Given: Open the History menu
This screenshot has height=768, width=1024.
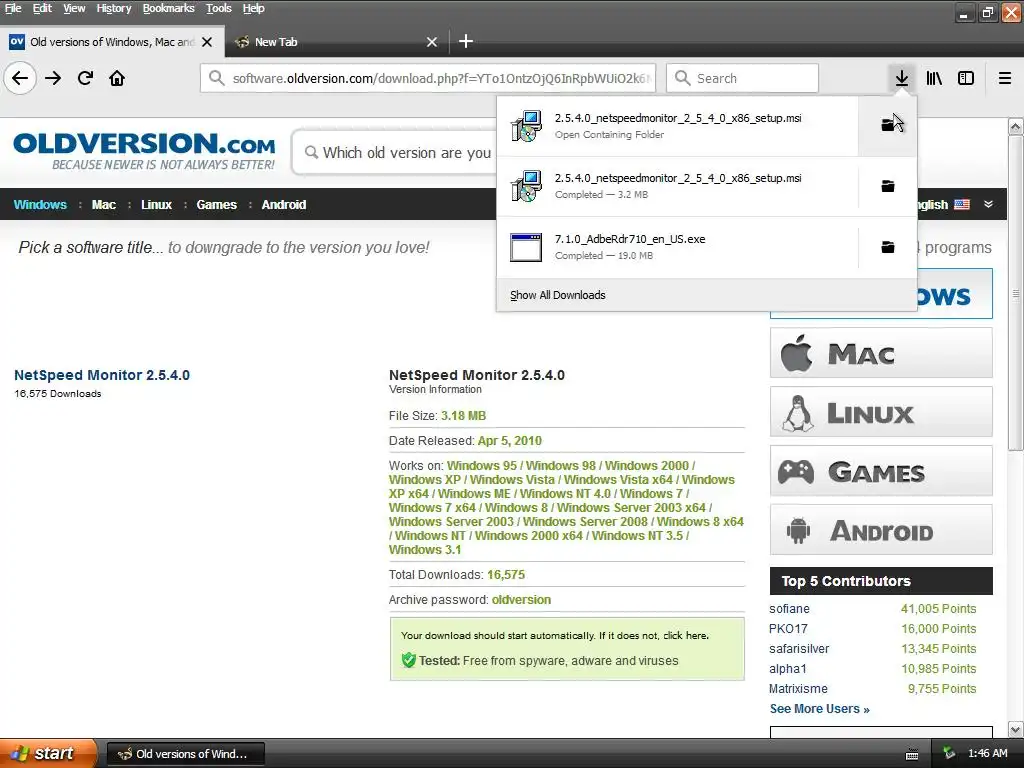Looking at the screenshot, I should coord(114,8).
